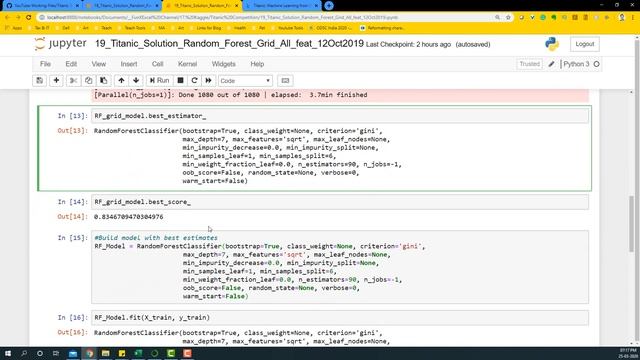Viewport: 640px width, 360px height.
Task: Go forward with the browser forward arrow
Action: [18, 18]
